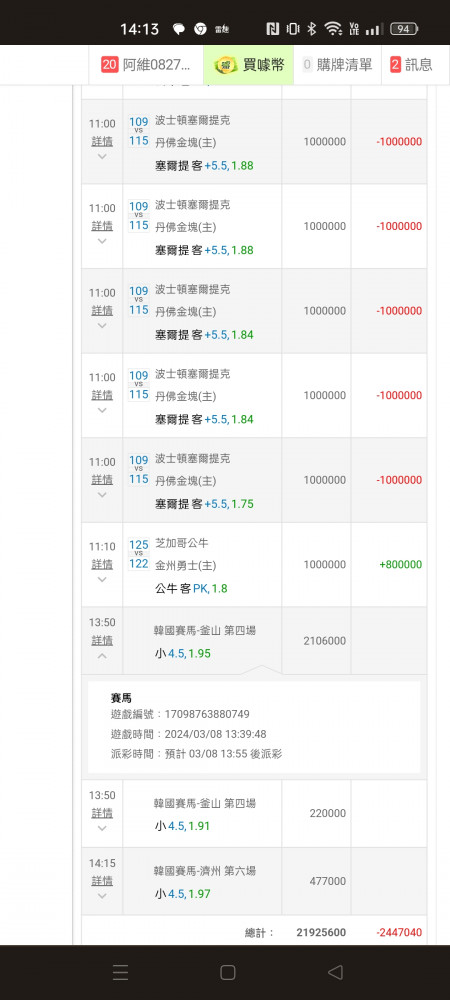
Task: Open 詳情 for the 11:10 Bulls game
Action: pos(102,564)
